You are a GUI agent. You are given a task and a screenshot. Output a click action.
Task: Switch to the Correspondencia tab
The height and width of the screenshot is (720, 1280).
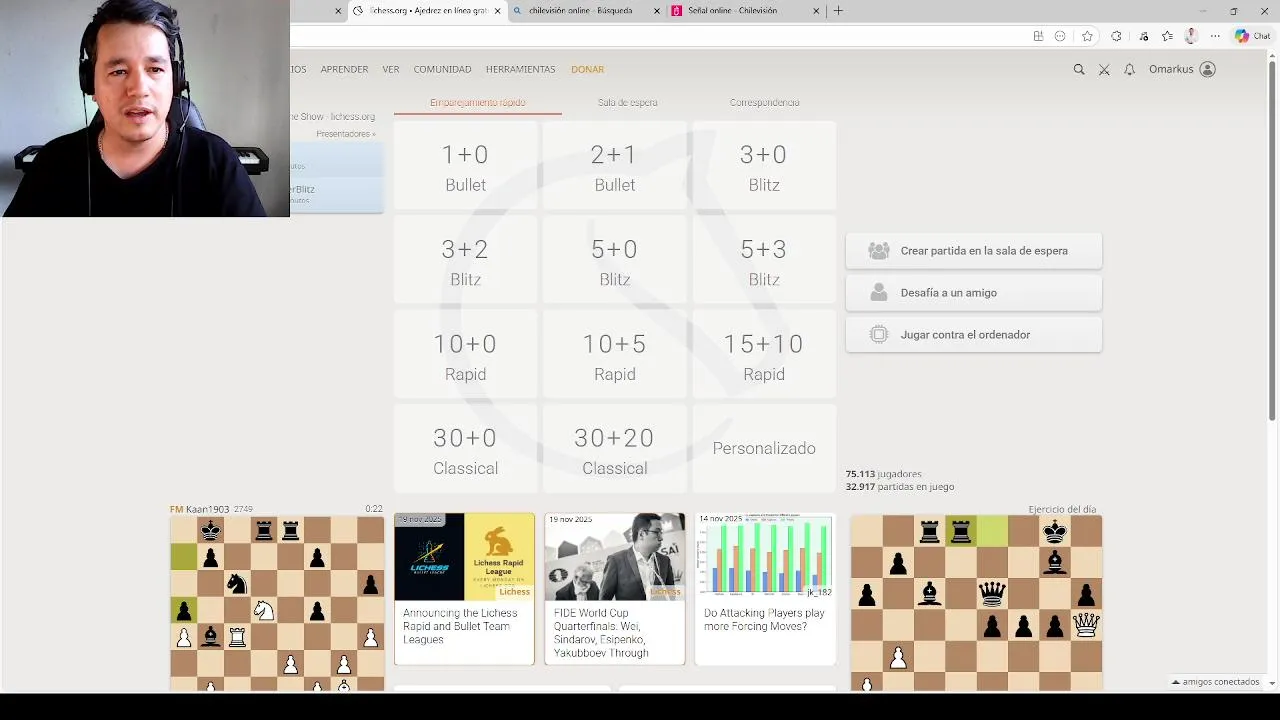764,102
